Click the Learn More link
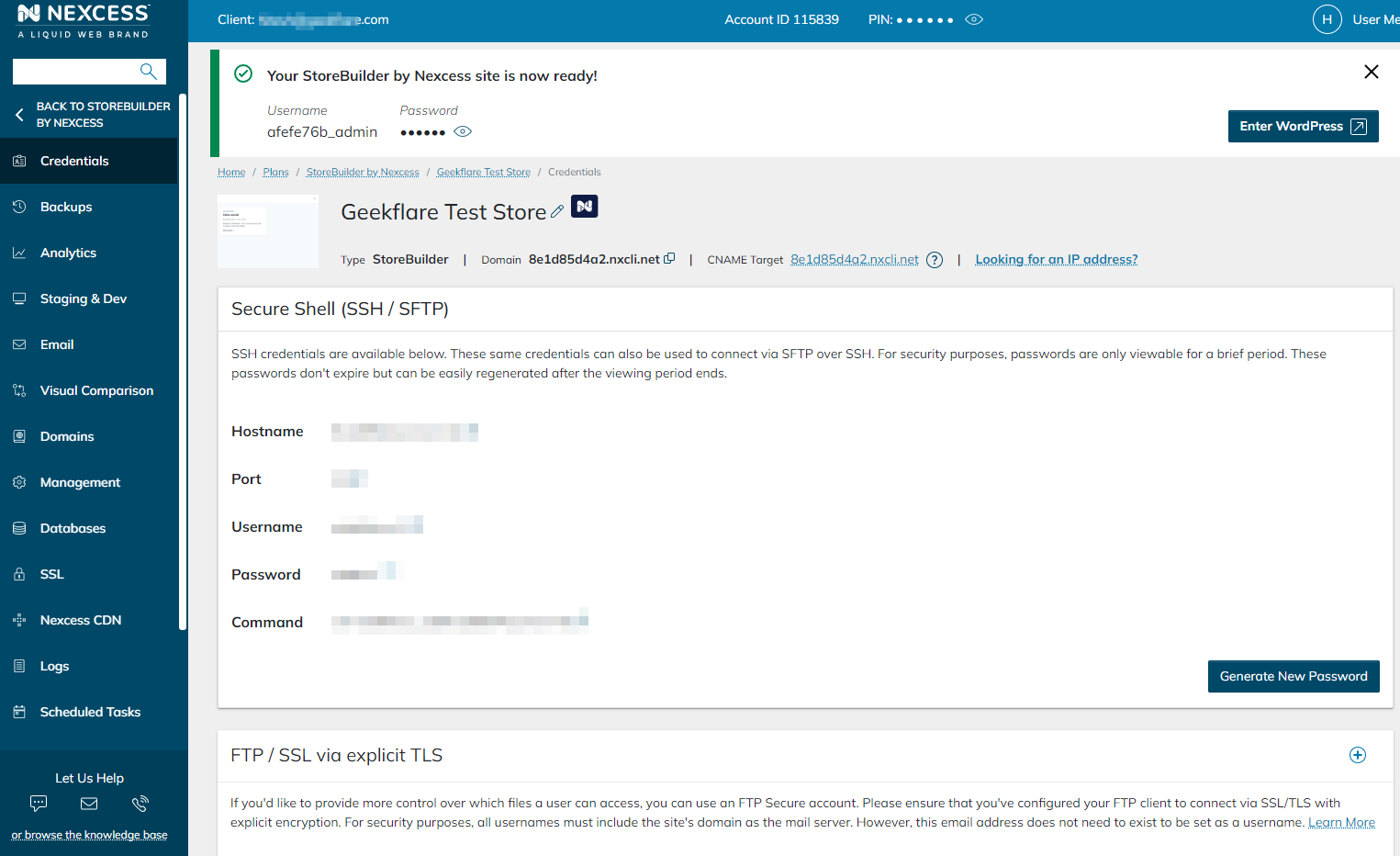Screen dimensions: 1400x856 pyautogui.click(x=1341, y=823)
